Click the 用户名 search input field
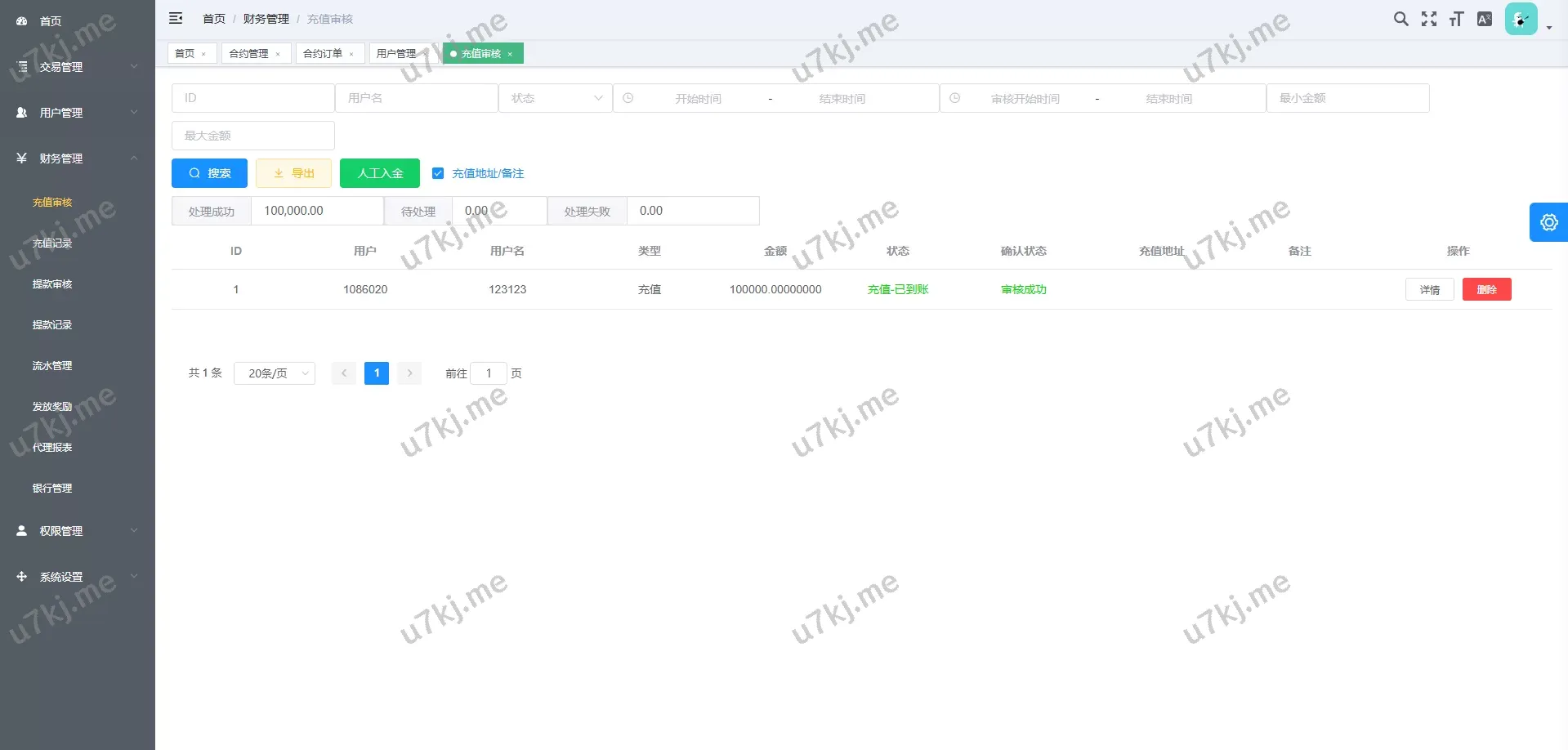 (x=417, y=98)
